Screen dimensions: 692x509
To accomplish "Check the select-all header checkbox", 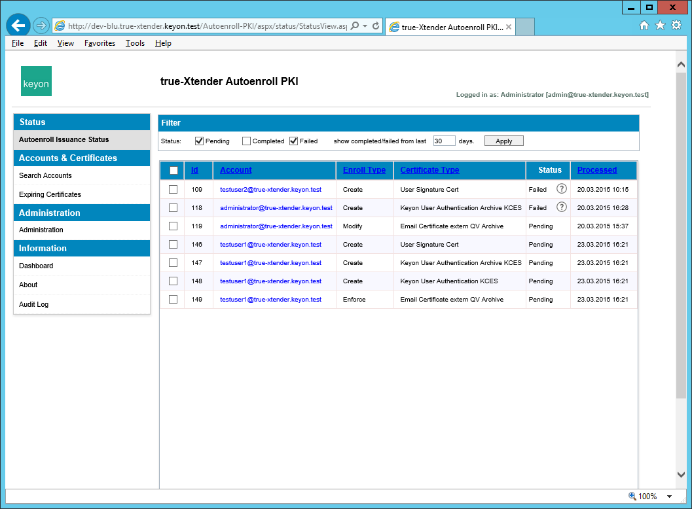I will (x=173, y=170).
